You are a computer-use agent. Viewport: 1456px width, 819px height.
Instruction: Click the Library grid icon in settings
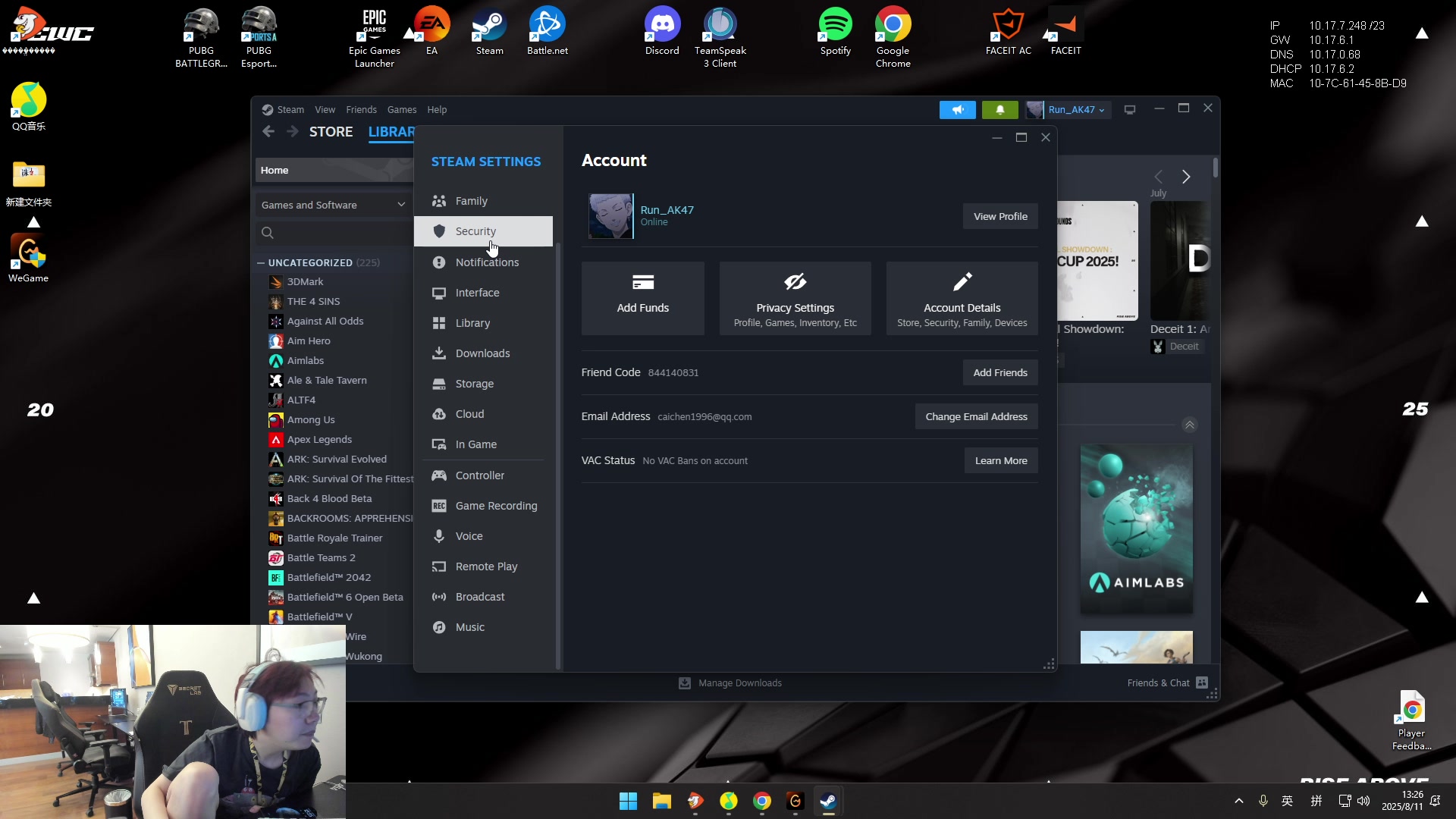[439, 323]
